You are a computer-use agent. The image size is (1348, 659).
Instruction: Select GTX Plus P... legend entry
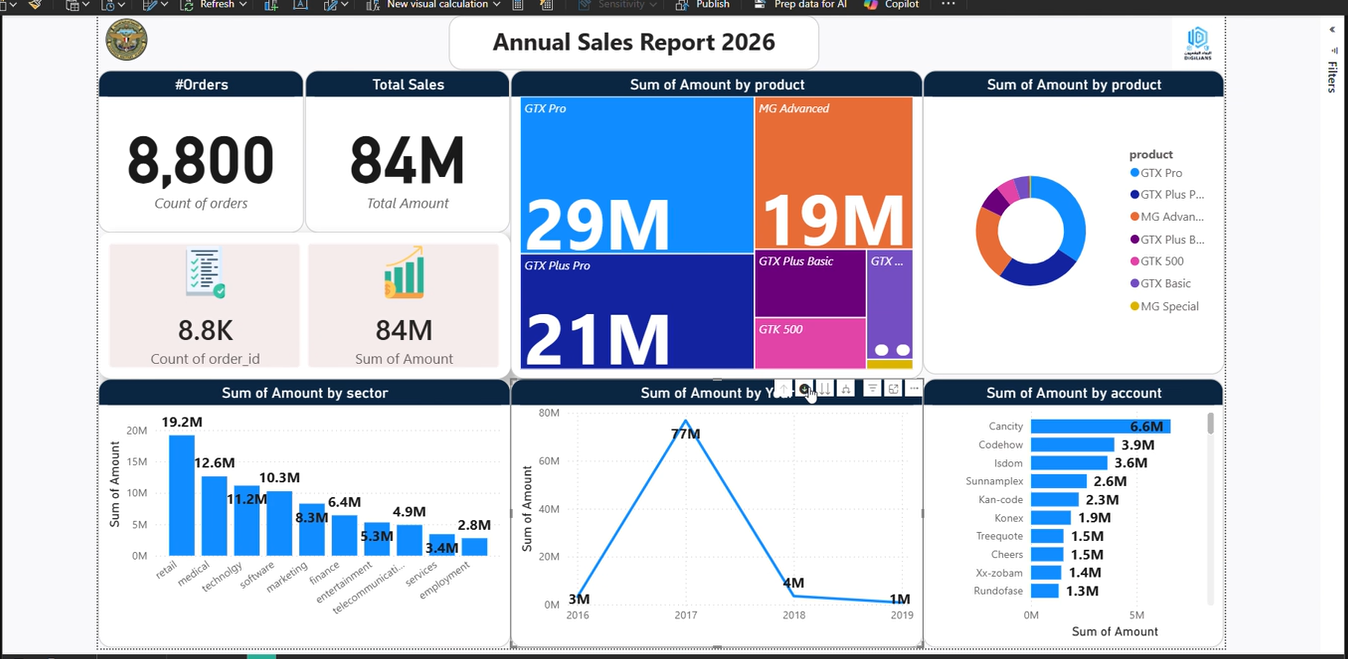pos(1167,195)
